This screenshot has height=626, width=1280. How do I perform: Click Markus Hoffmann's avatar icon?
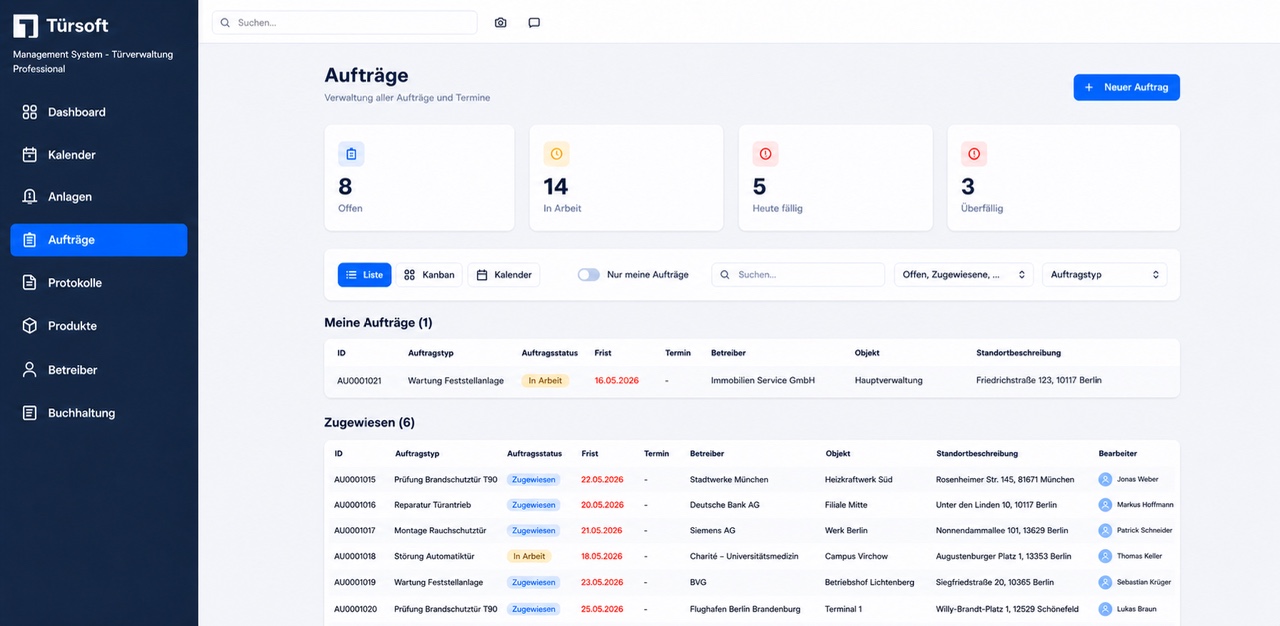click(1105, 505)
